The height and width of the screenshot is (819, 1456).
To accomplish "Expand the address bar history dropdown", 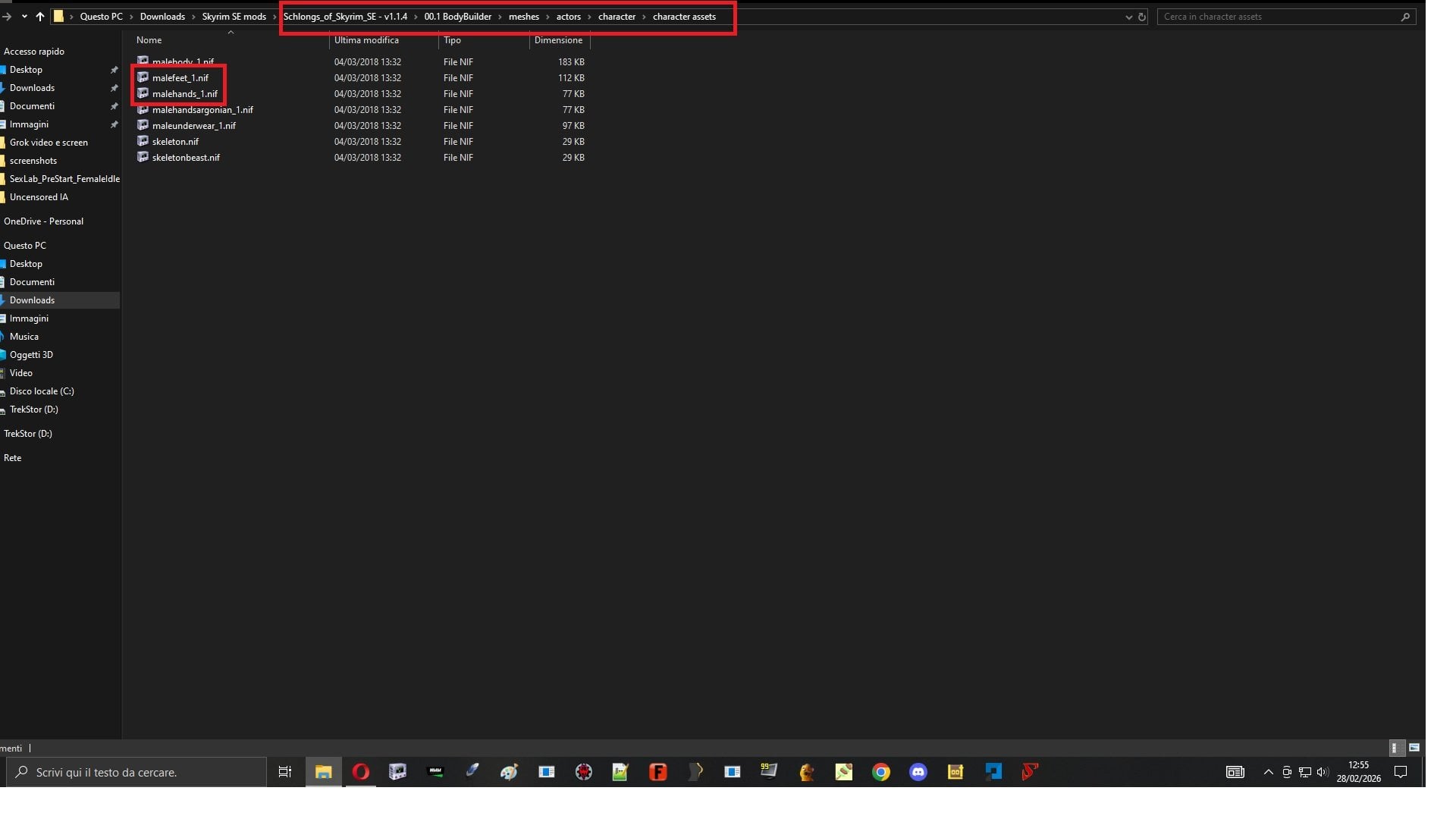I will pyautogui.click(x=1128, y=17).
